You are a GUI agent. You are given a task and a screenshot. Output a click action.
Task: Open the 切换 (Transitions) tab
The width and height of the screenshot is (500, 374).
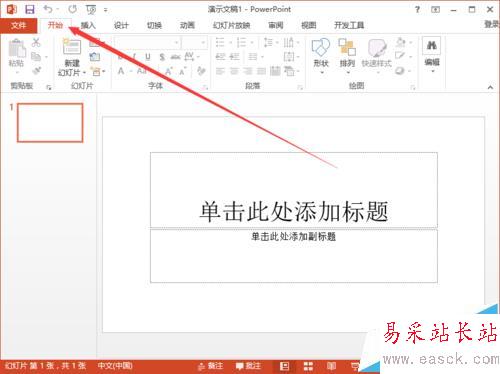point(154,25)
